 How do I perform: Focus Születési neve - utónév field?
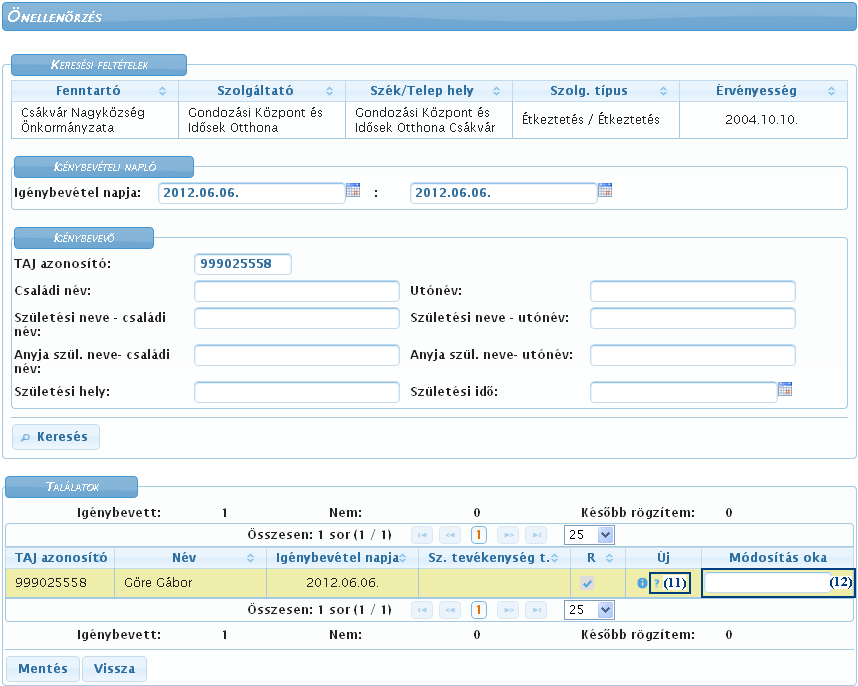coord(693,318)
